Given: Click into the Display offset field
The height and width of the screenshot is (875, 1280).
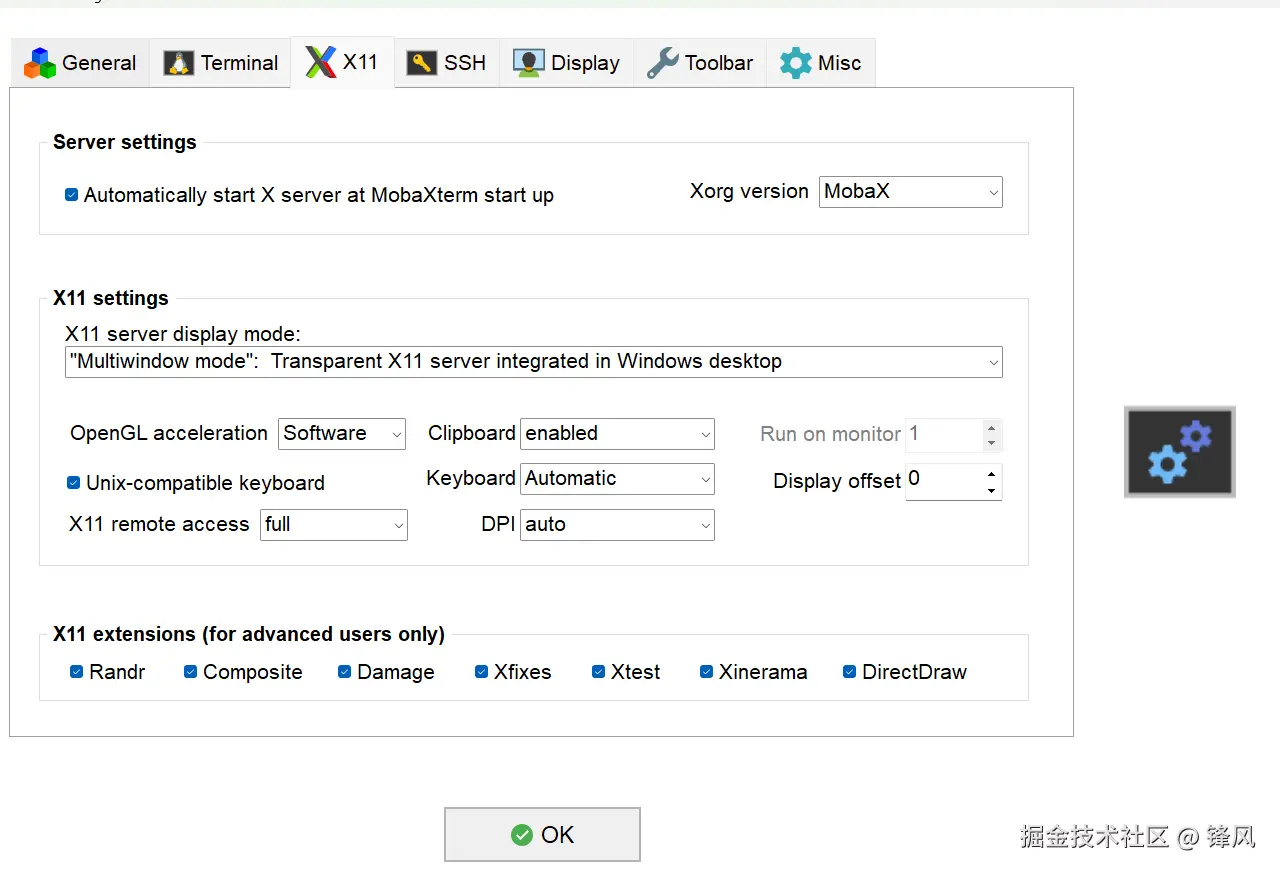Looking at the screenshot, I should 943,481.
